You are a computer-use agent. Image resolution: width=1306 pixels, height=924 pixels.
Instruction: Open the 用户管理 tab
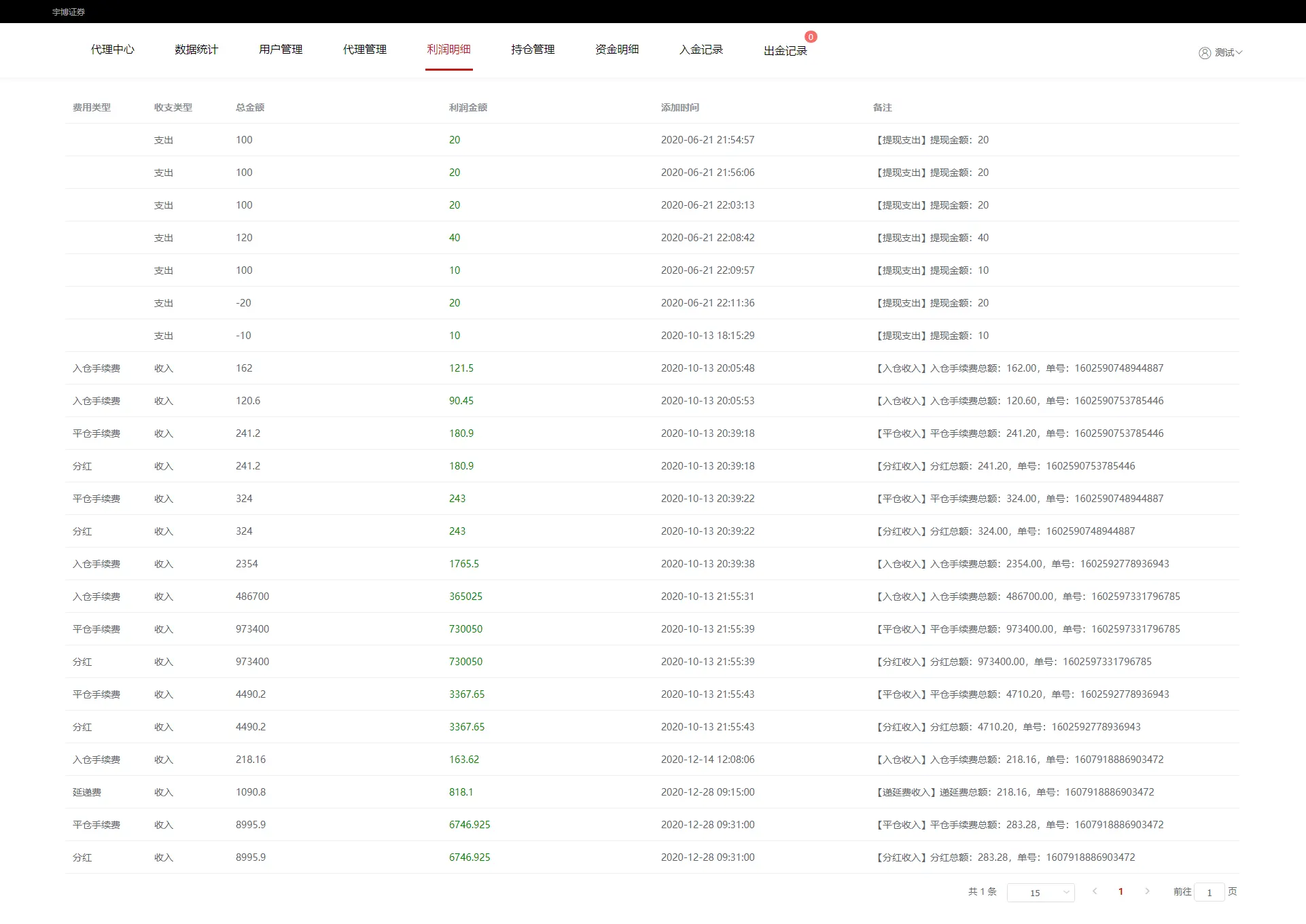281,50
